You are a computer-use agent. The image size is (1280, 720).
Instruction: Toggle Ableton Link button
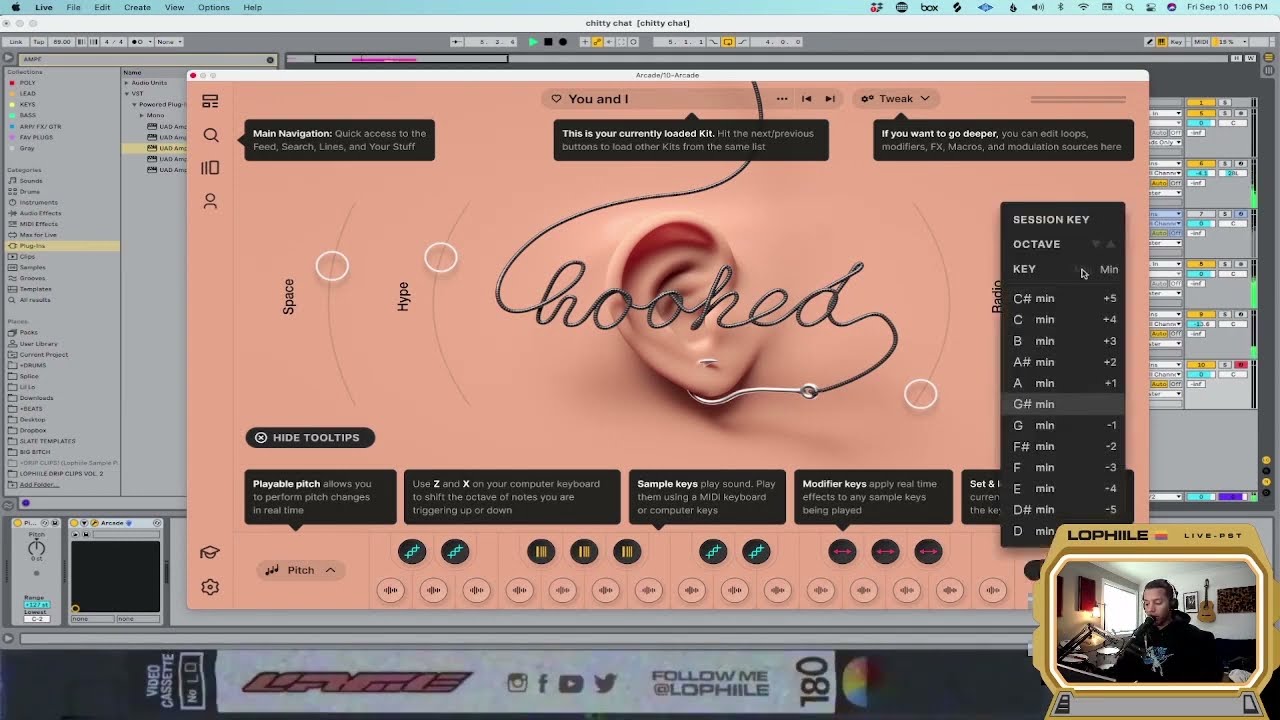[x=16, y=42]
